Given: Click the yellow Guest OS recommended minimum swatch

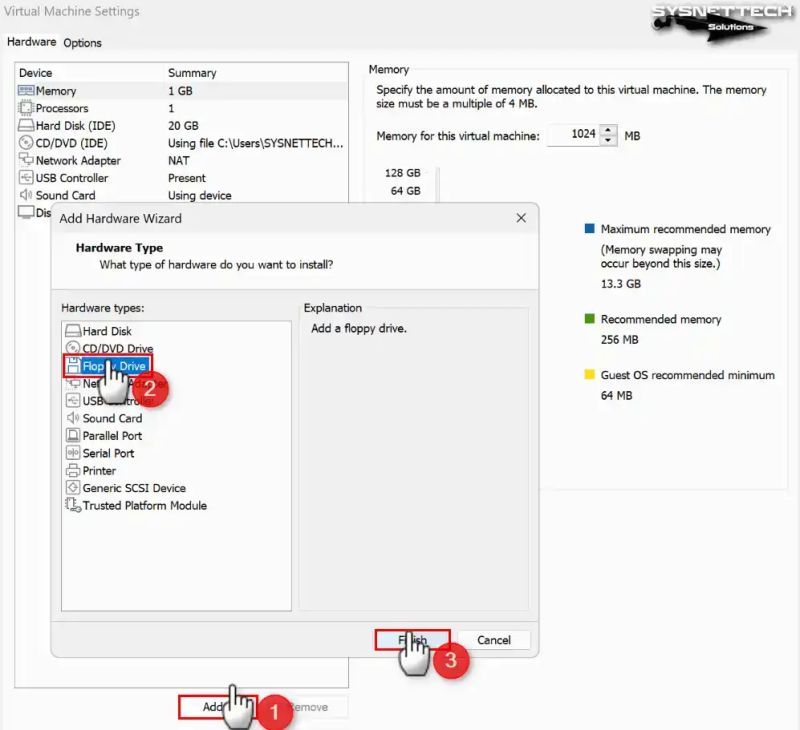Looking at the screenshot, I should coord(589,374).
